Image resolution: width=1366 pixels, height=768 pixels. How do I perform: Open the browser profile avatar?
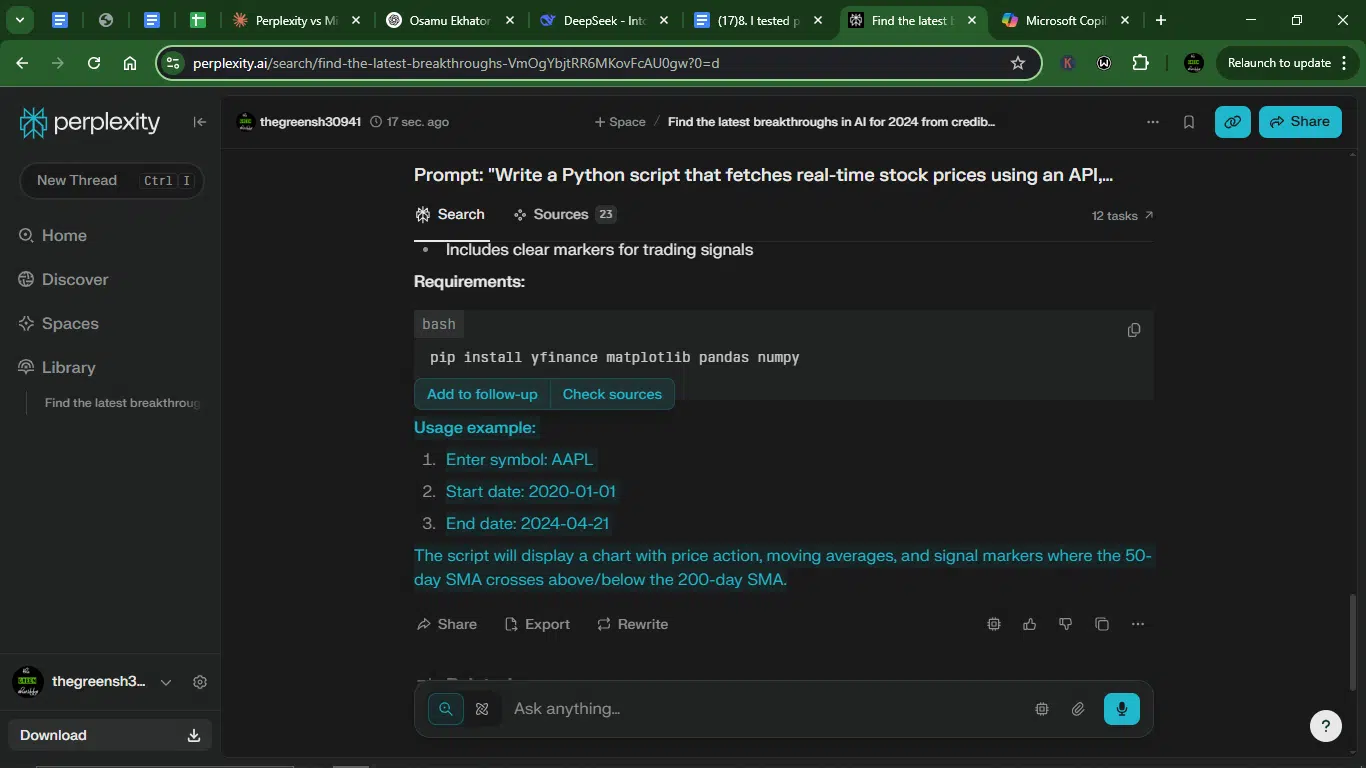[1193, 63]
